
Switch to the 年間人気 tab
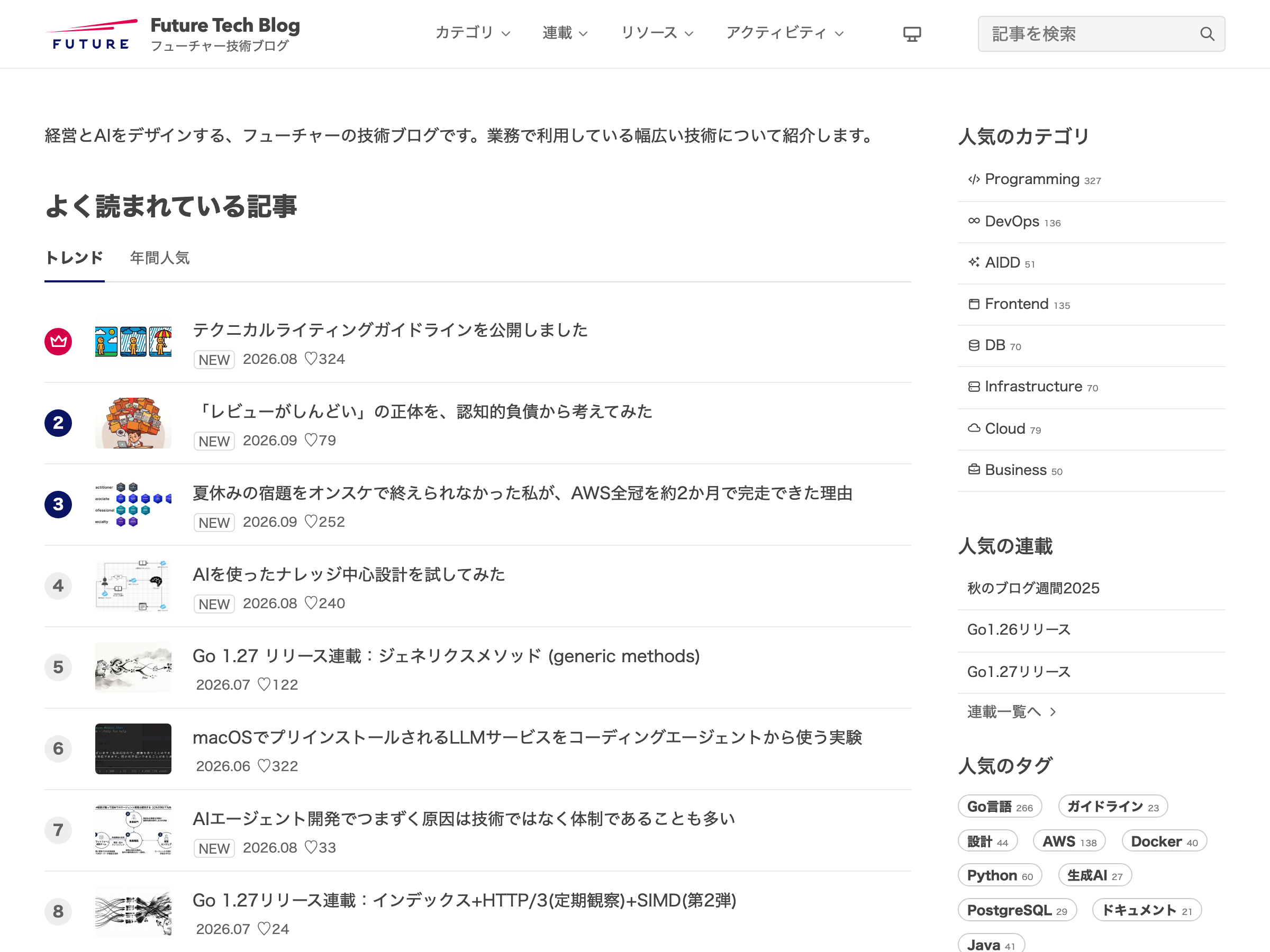point(160,258)
